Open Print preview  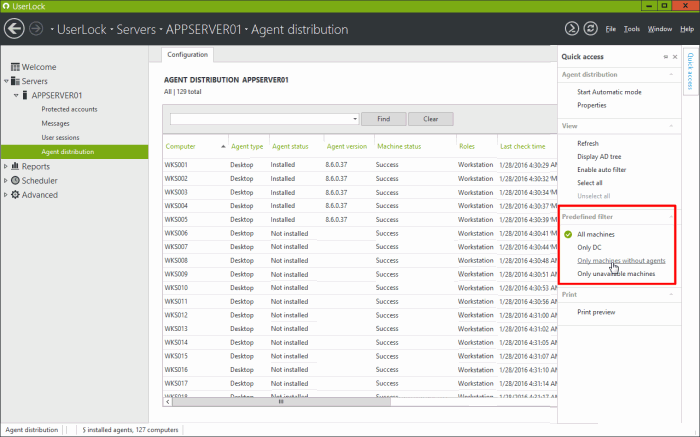[x=596, y=312]
